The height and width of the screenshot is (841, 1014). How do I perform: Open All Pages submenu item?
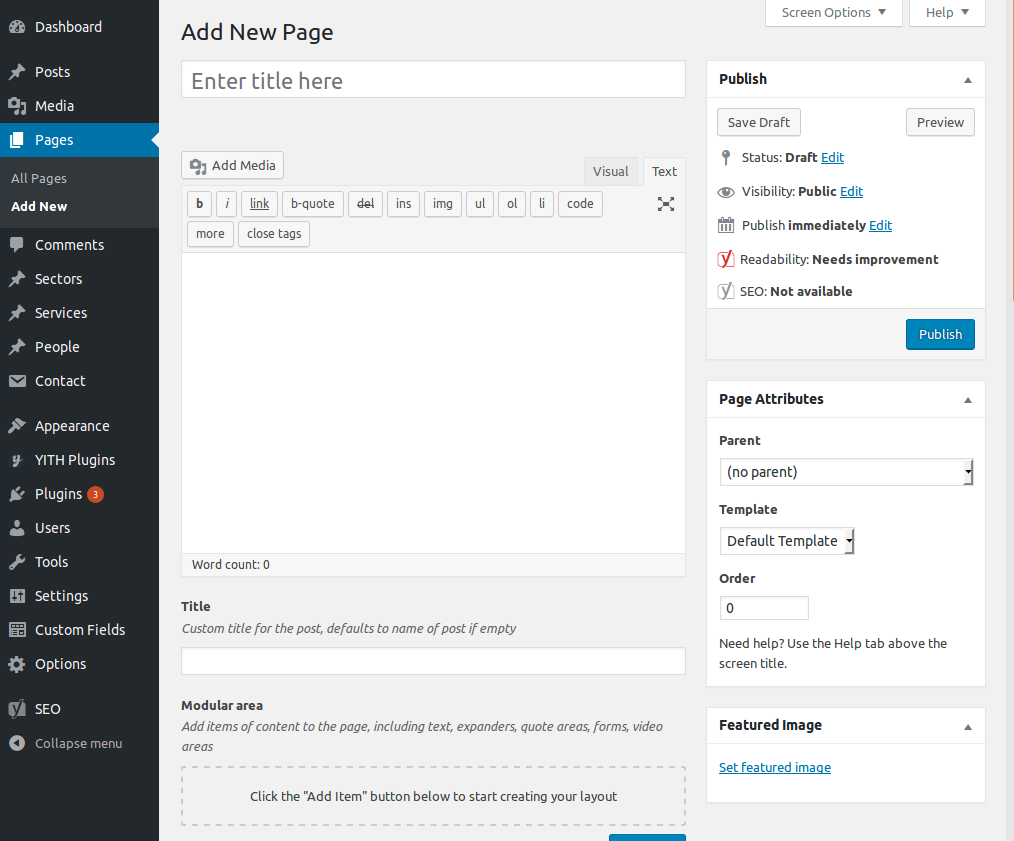pos(39,179)
